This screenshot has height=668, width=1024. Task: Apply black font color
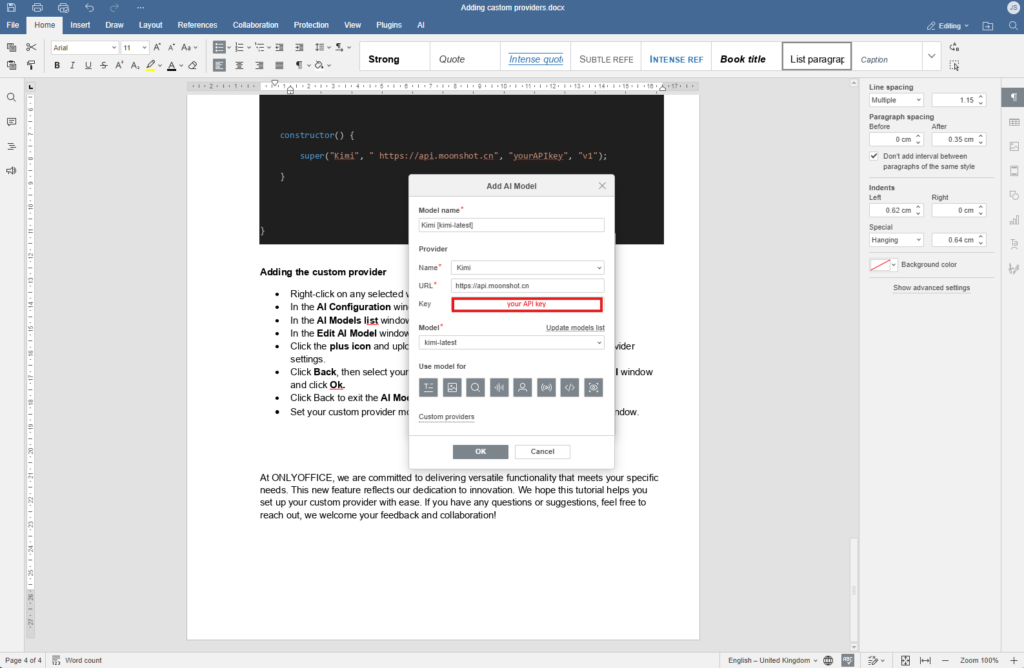(x=172, y=65)
